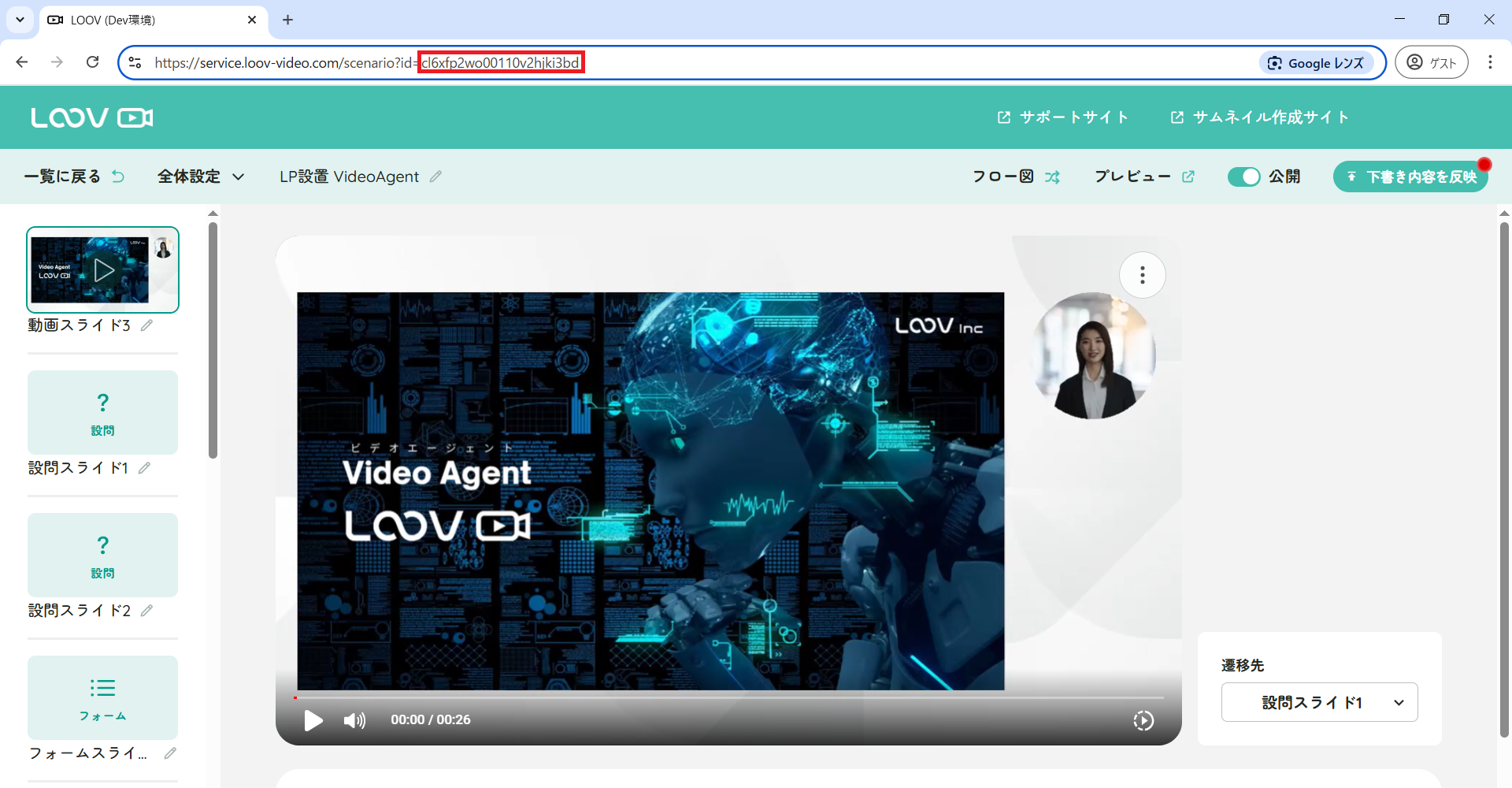Open プレビュー in new tab
1512x788 pixels.
[x=1144, y=177]
